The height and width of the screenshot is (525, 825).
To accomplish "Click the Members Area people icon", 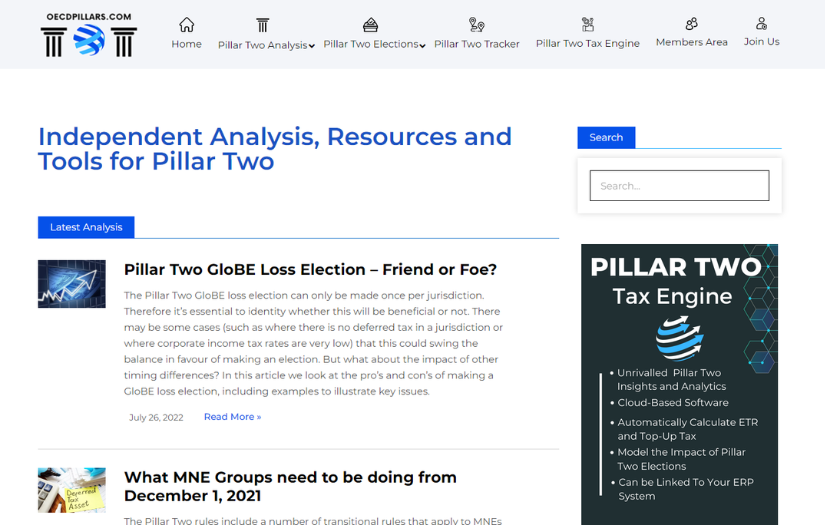I will click(x=691, y=24).
